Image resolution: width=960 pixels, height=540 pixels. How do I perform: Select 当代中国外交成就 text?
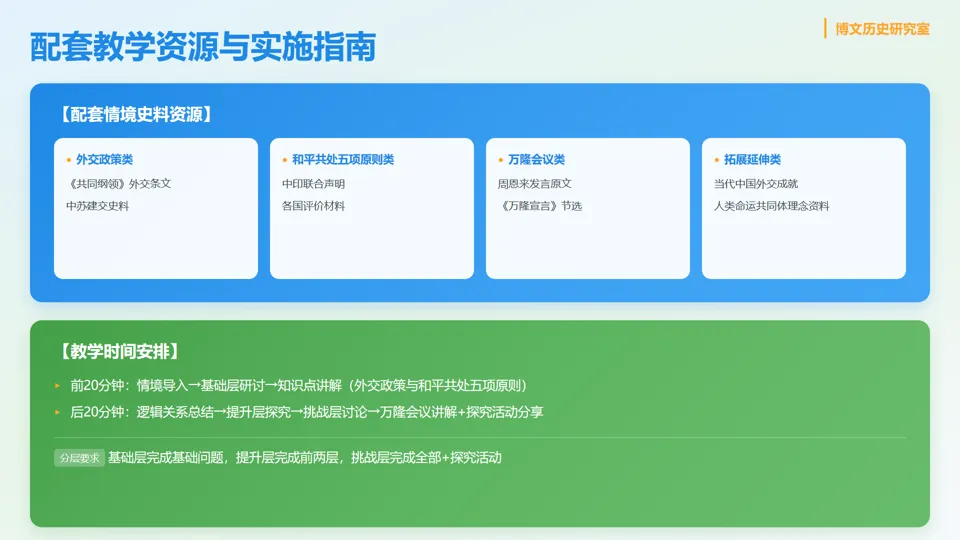coord(756,184)
